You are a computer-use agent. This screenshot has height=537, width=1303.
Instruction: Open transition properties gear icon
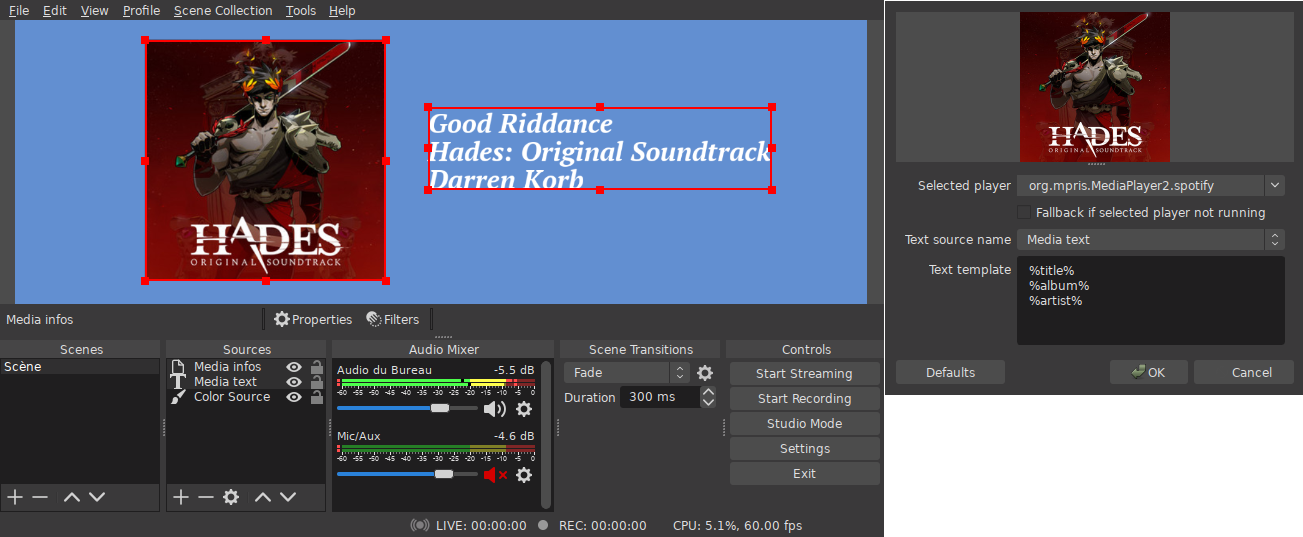point(705,372)
